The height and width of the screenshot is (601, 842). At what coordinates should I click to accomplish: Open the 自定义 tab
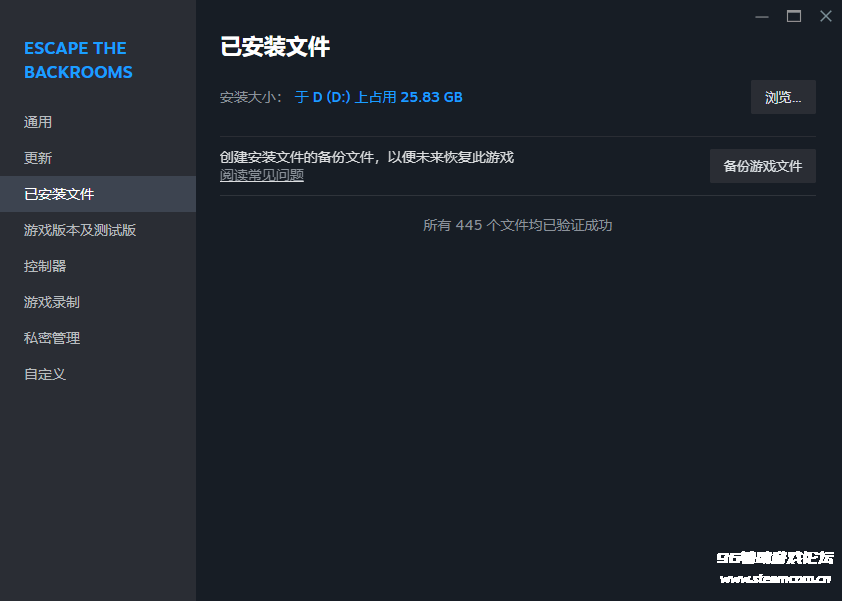tap(98, 374)
